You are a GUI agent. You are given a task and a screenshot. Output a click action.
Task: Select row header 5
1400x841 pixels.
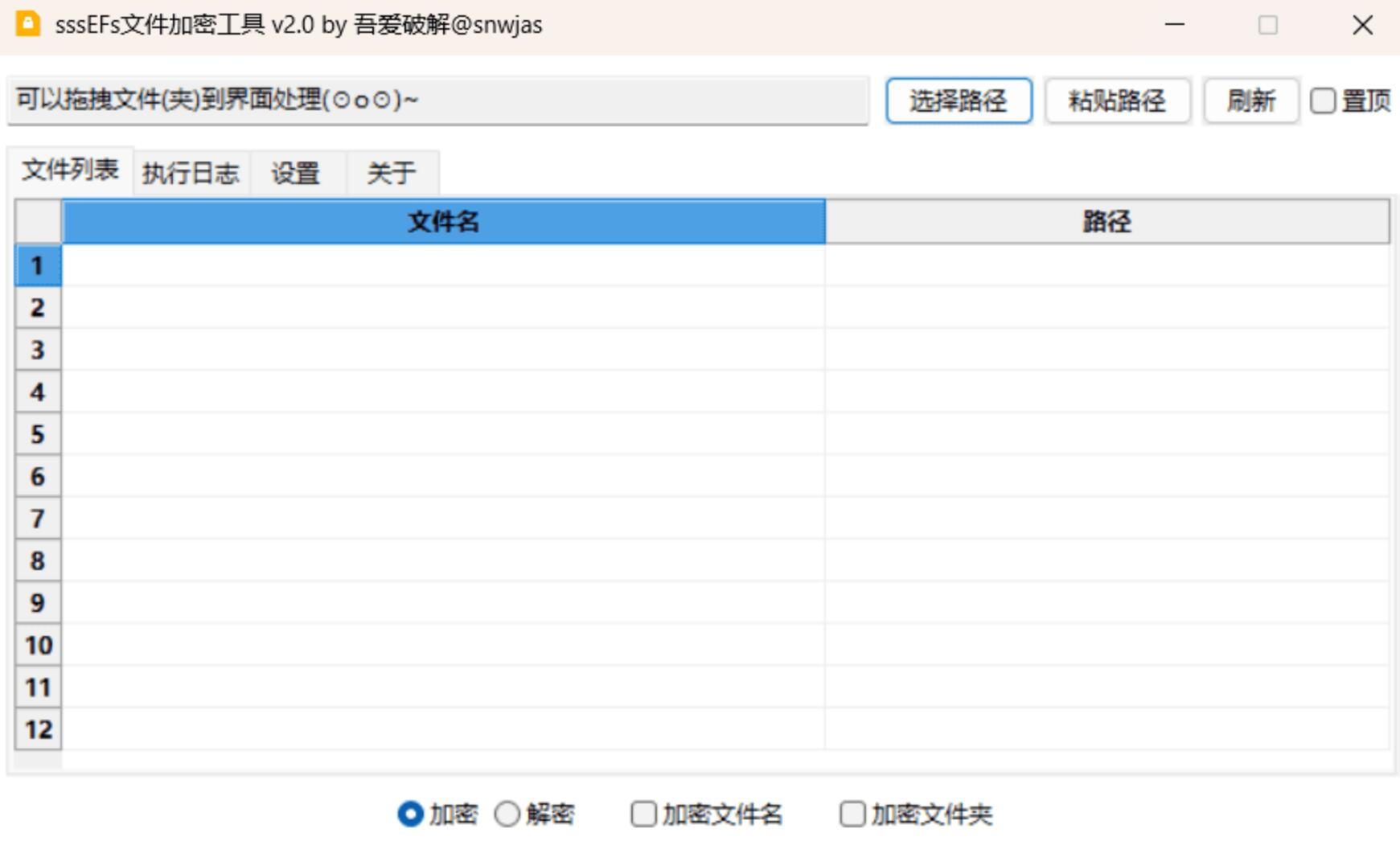click(38, 434)
